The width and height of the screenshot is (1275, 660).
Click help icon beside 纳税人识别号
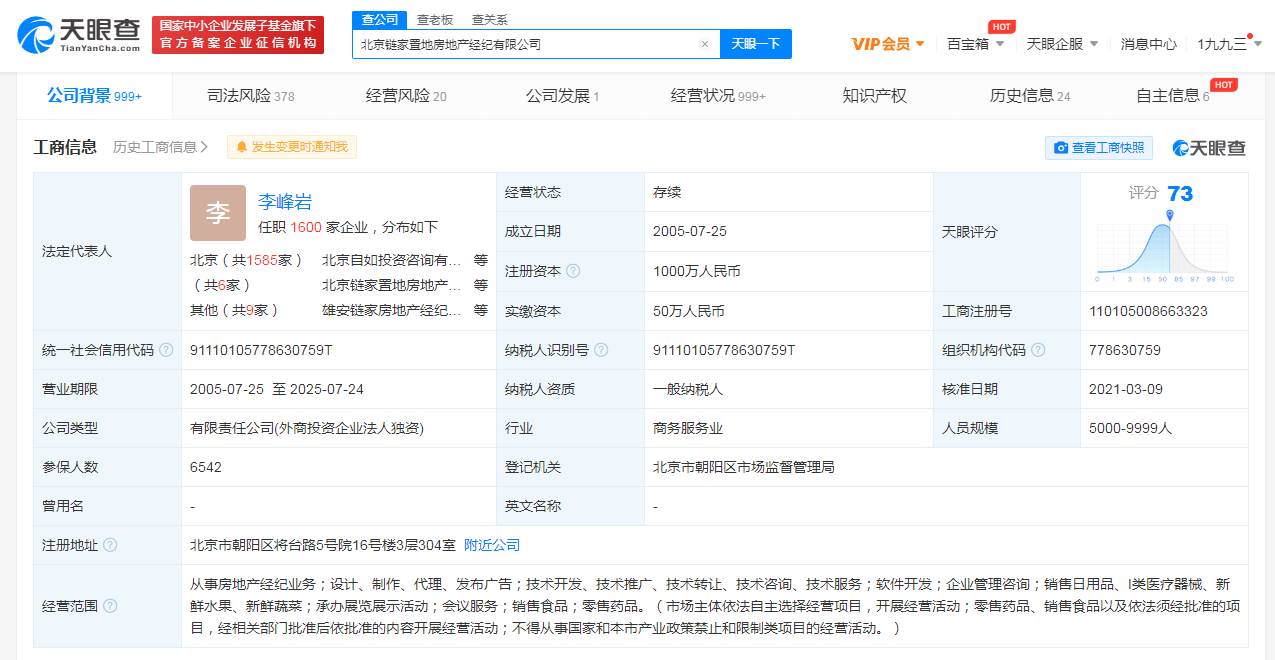tap(601, 350)
